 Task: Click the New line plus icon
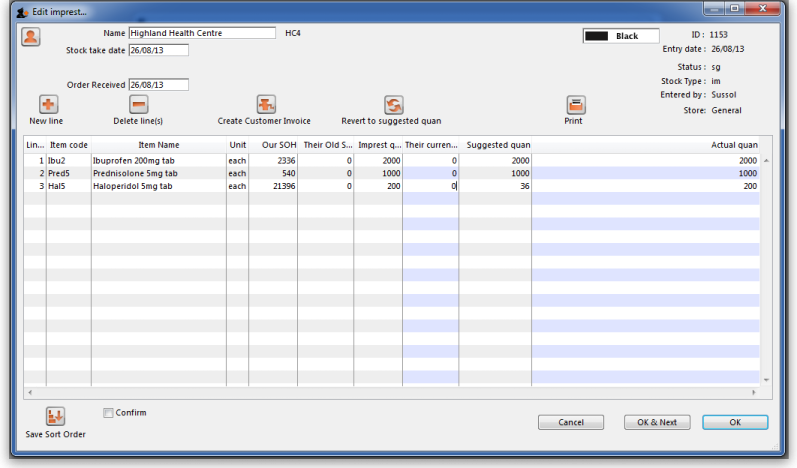[x=47, y=105]
